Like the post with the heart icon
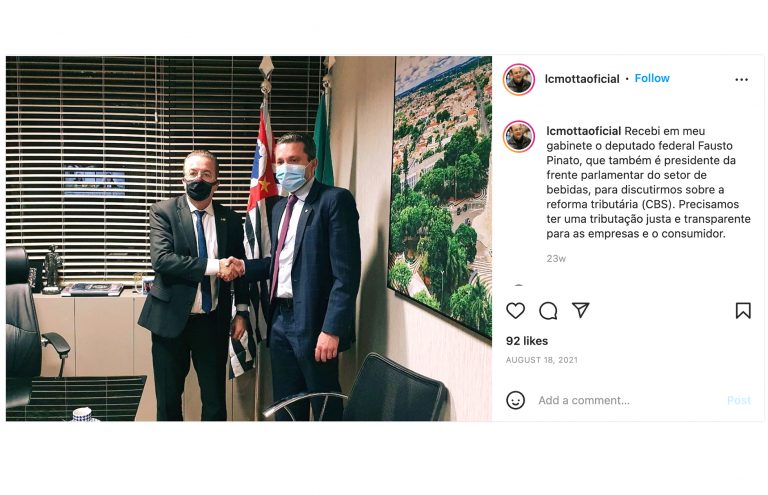 (x=515, y=310)
